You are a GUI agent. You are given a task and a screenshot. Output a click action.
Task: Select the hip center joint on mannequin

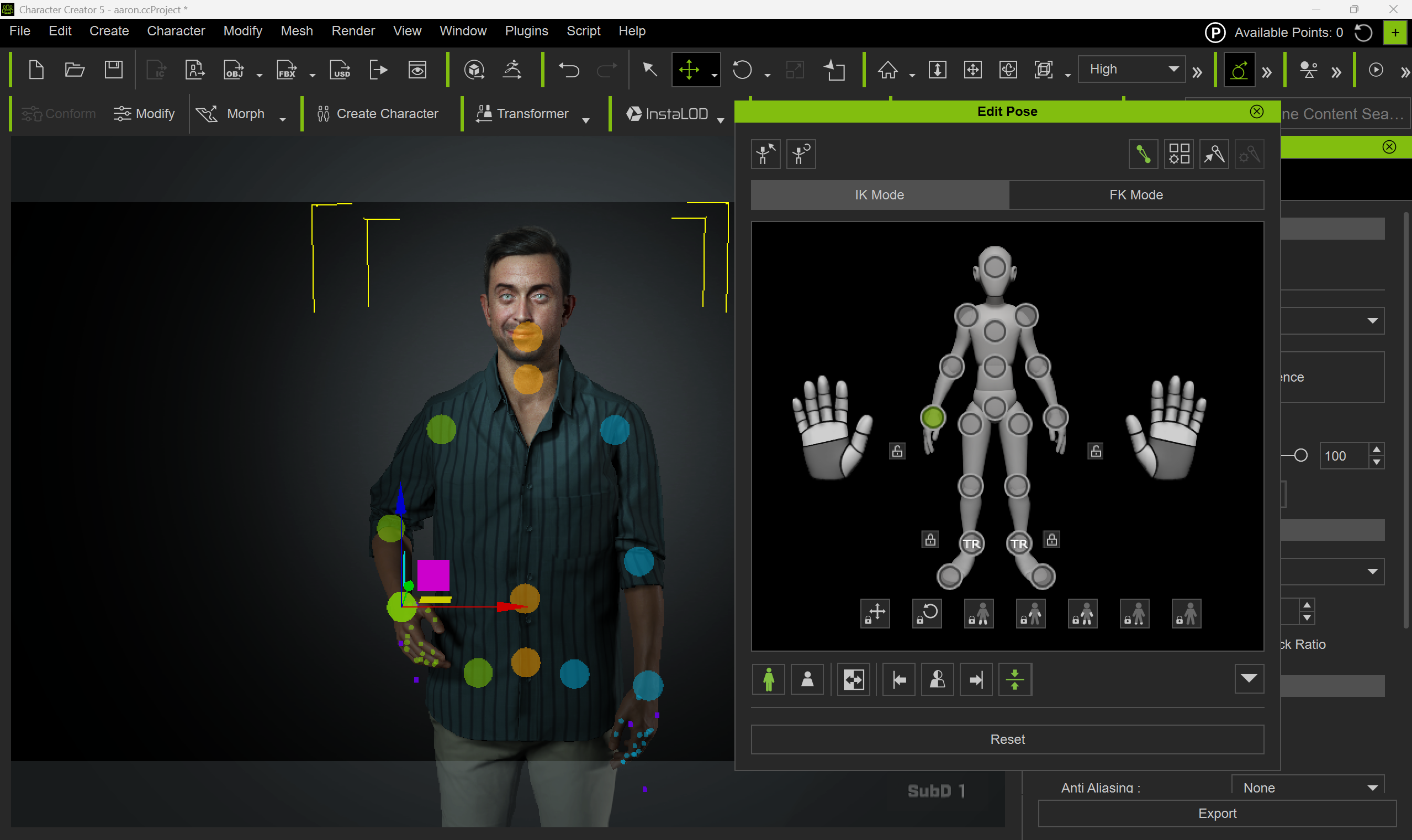pos(995,407)
